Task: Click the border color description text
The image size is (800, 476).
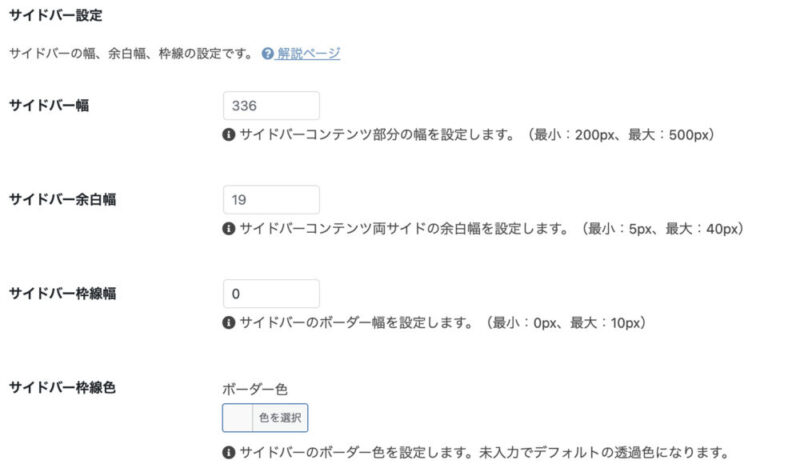Action: pyautogui.click(x=484, y=452)
